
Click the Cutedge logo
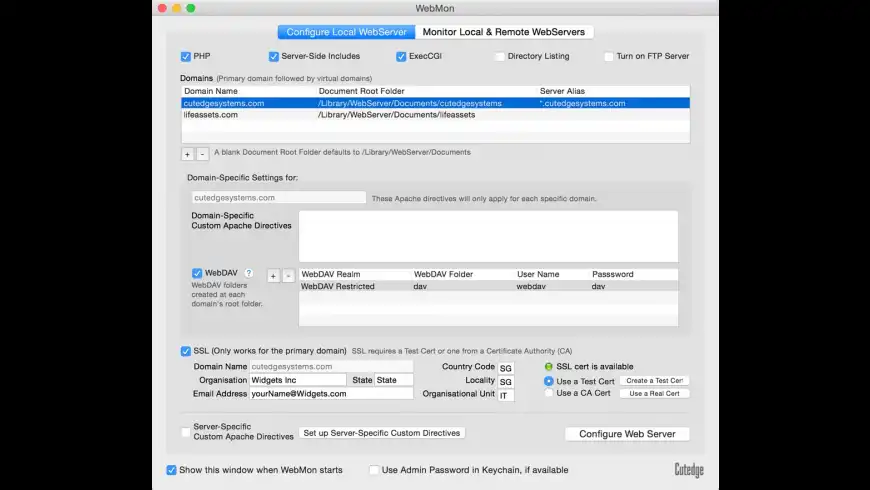690,469
